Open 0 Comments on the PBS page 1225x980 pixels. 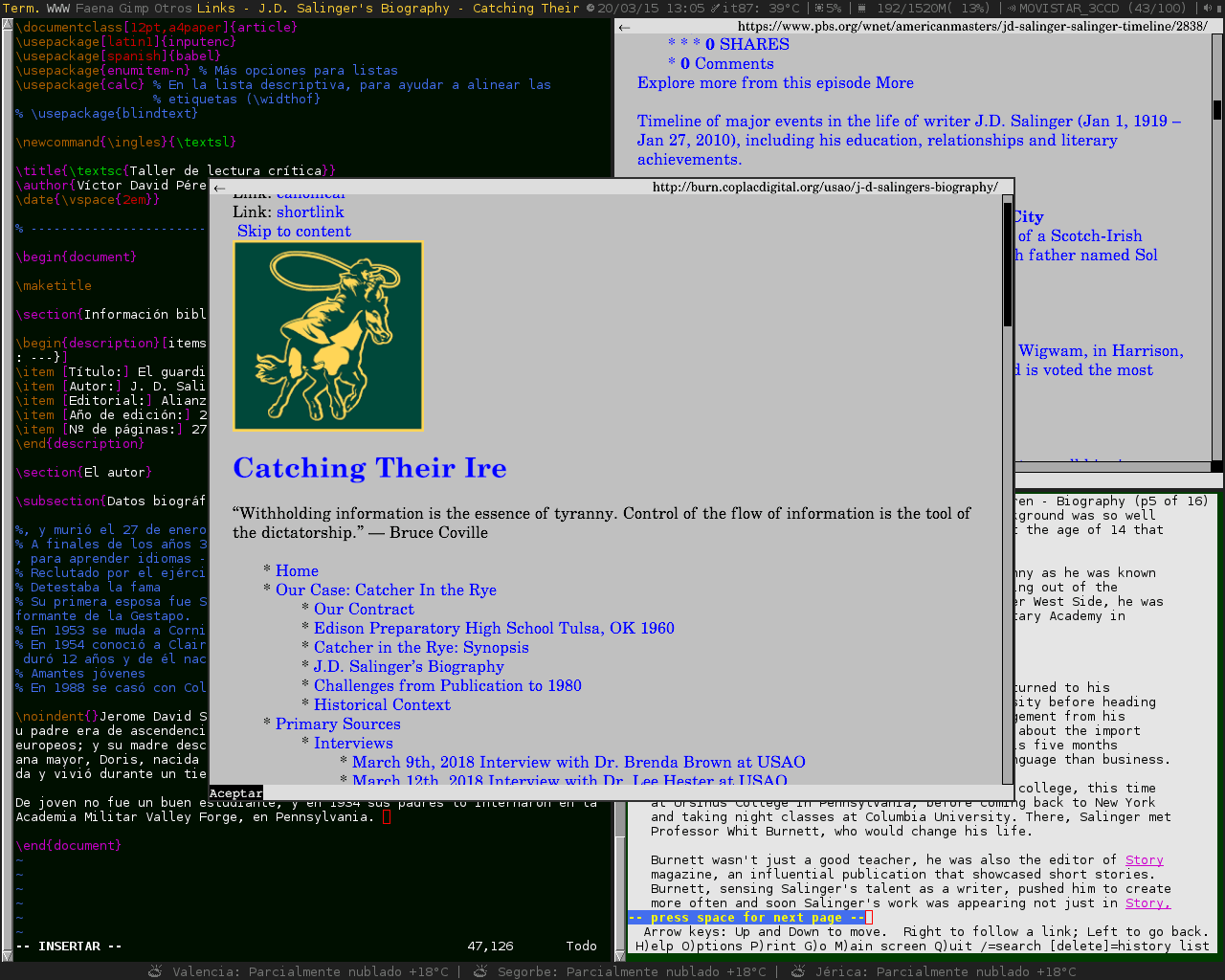pos(727,64)
